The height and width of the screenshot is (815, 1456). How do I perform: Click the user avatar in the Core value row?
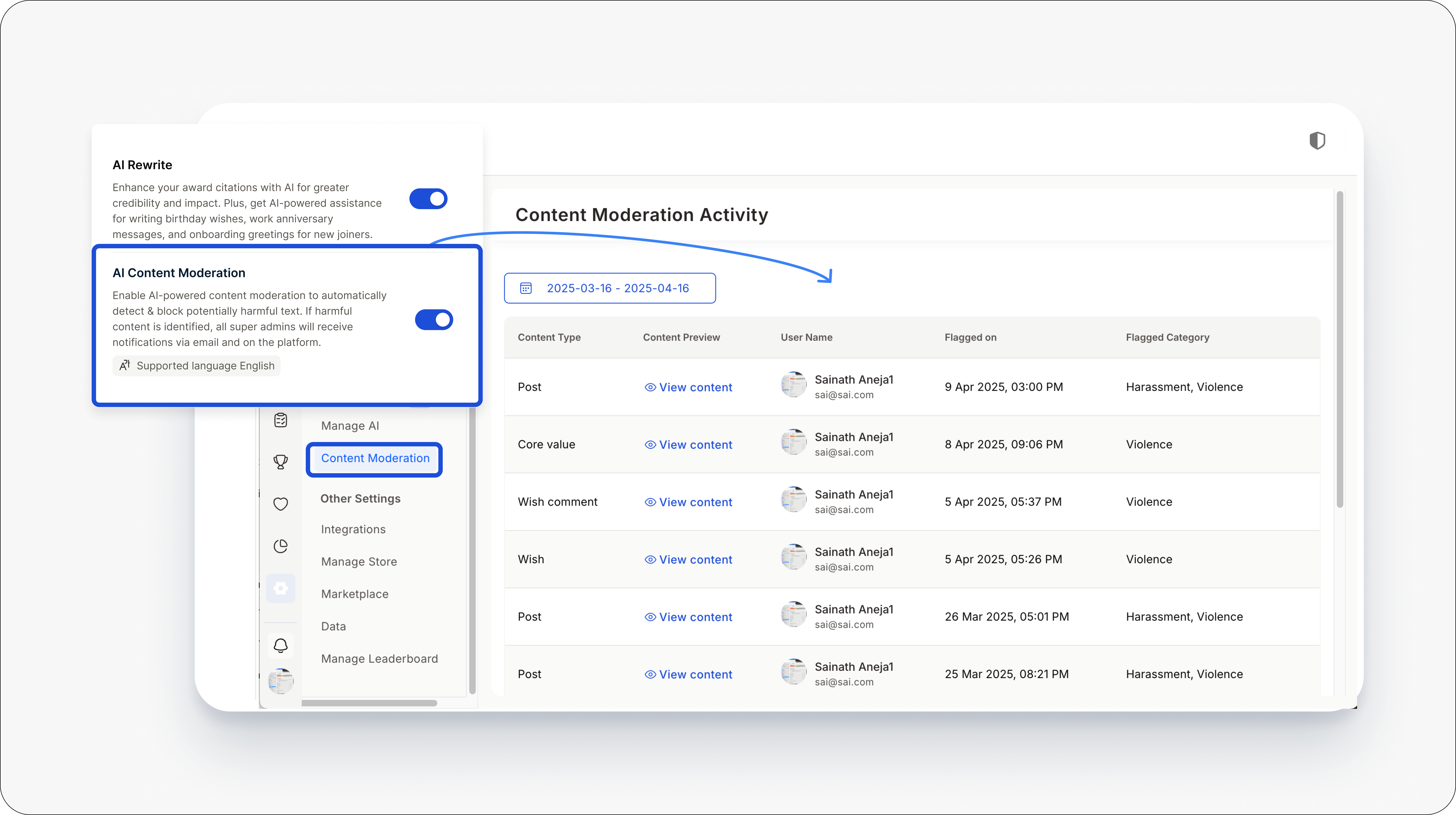click(x=794, y=442)
